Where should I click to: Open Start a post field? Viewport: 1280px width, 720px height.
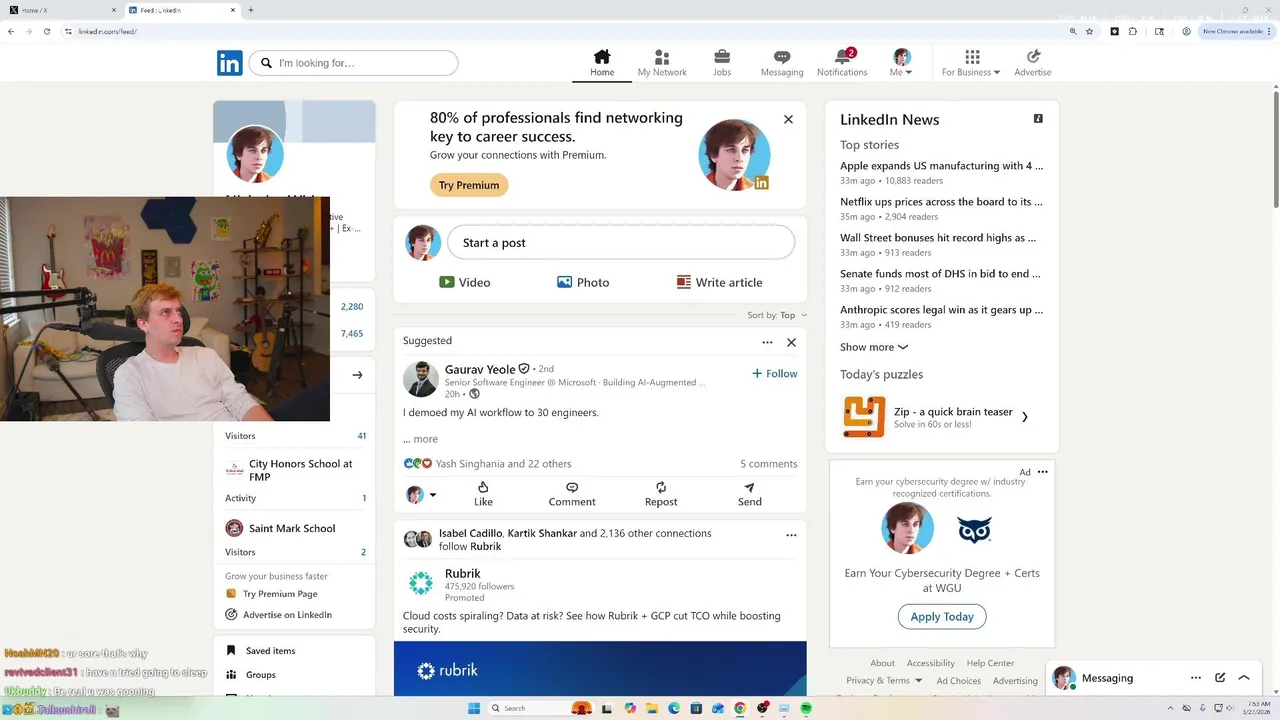(621, 242)
